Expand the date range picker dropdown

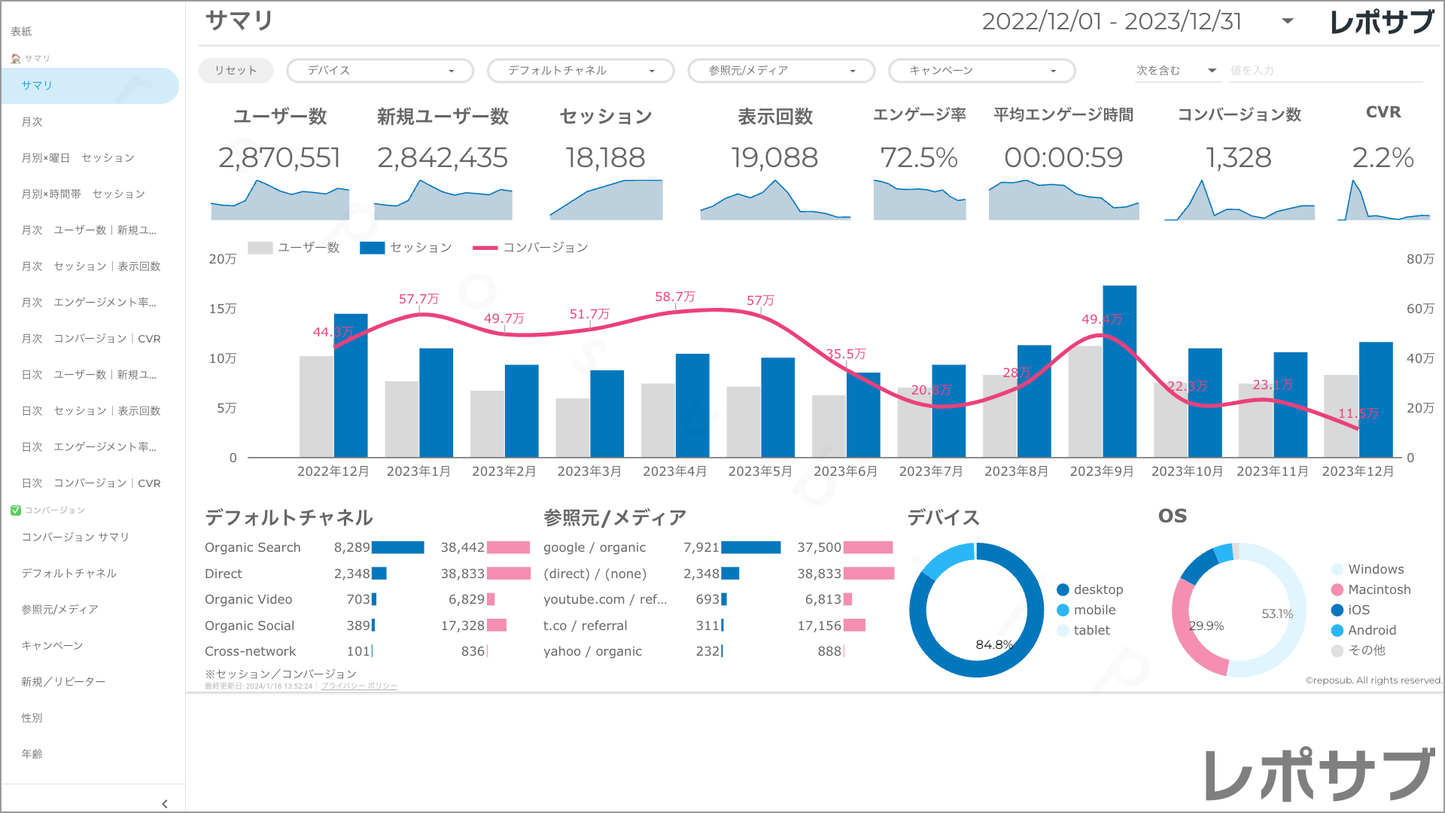tap(1287, 22)
